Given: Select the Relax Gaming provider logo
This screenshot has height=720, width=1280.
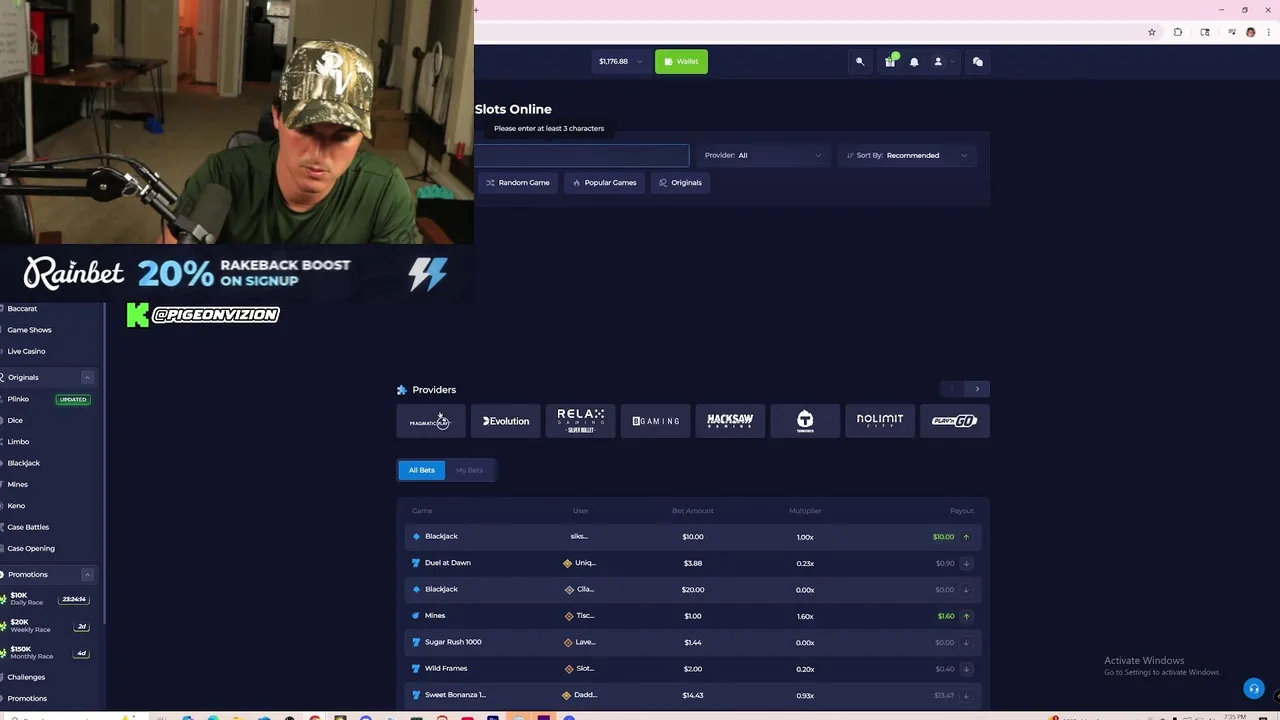Looking at the screenshot, I should (580, 421).
